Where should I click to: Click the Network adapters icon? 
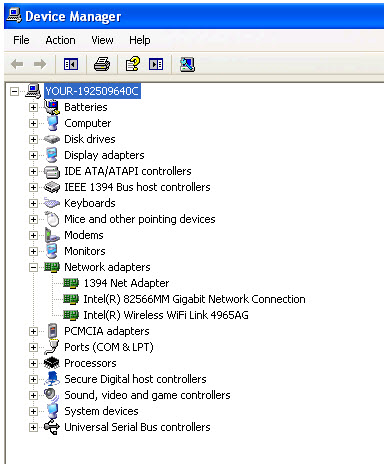(x=52, y=267)
